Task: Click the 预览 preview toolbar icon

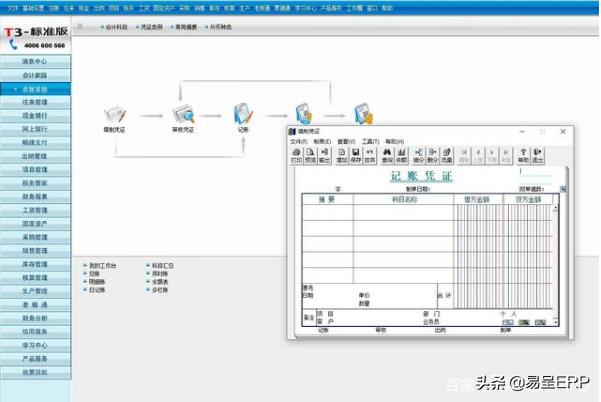Action: click(x=310, y=155)
